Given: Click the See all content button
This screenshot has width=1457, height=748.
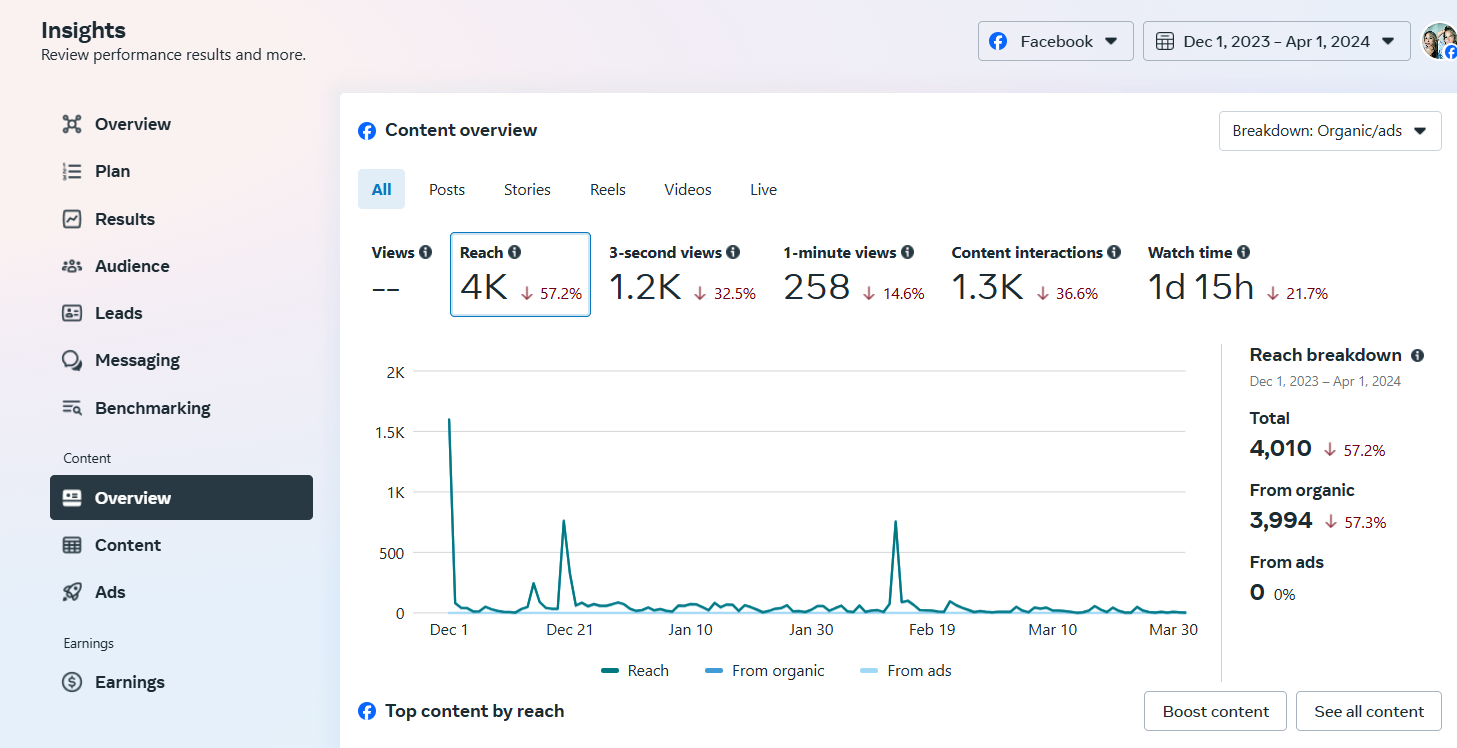Looking at the screenshot, I should click(x=1368, y=711).
